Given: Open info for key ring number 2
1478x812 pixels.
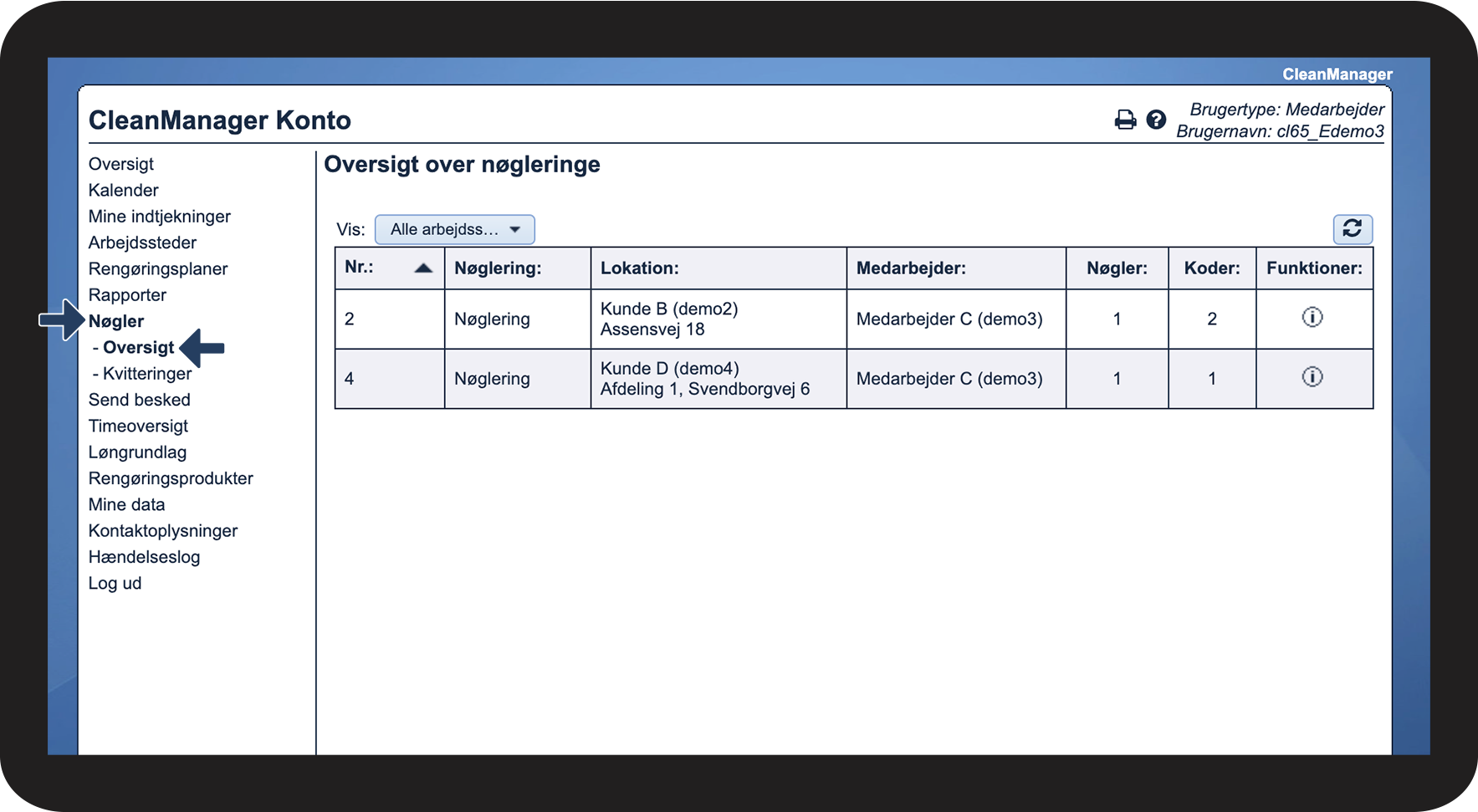Looking at the screenshot, I should (1312, 317).
